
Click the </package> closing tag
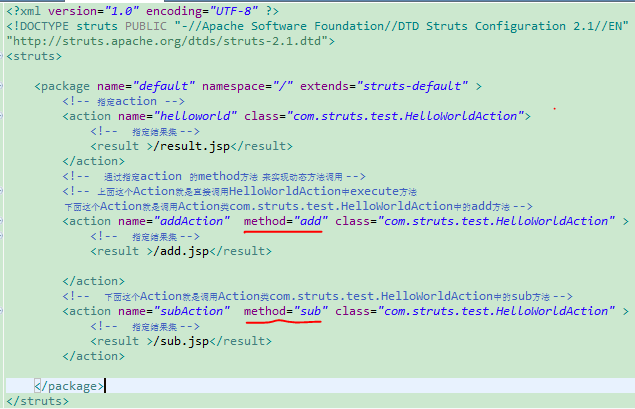tap(69, 386)
